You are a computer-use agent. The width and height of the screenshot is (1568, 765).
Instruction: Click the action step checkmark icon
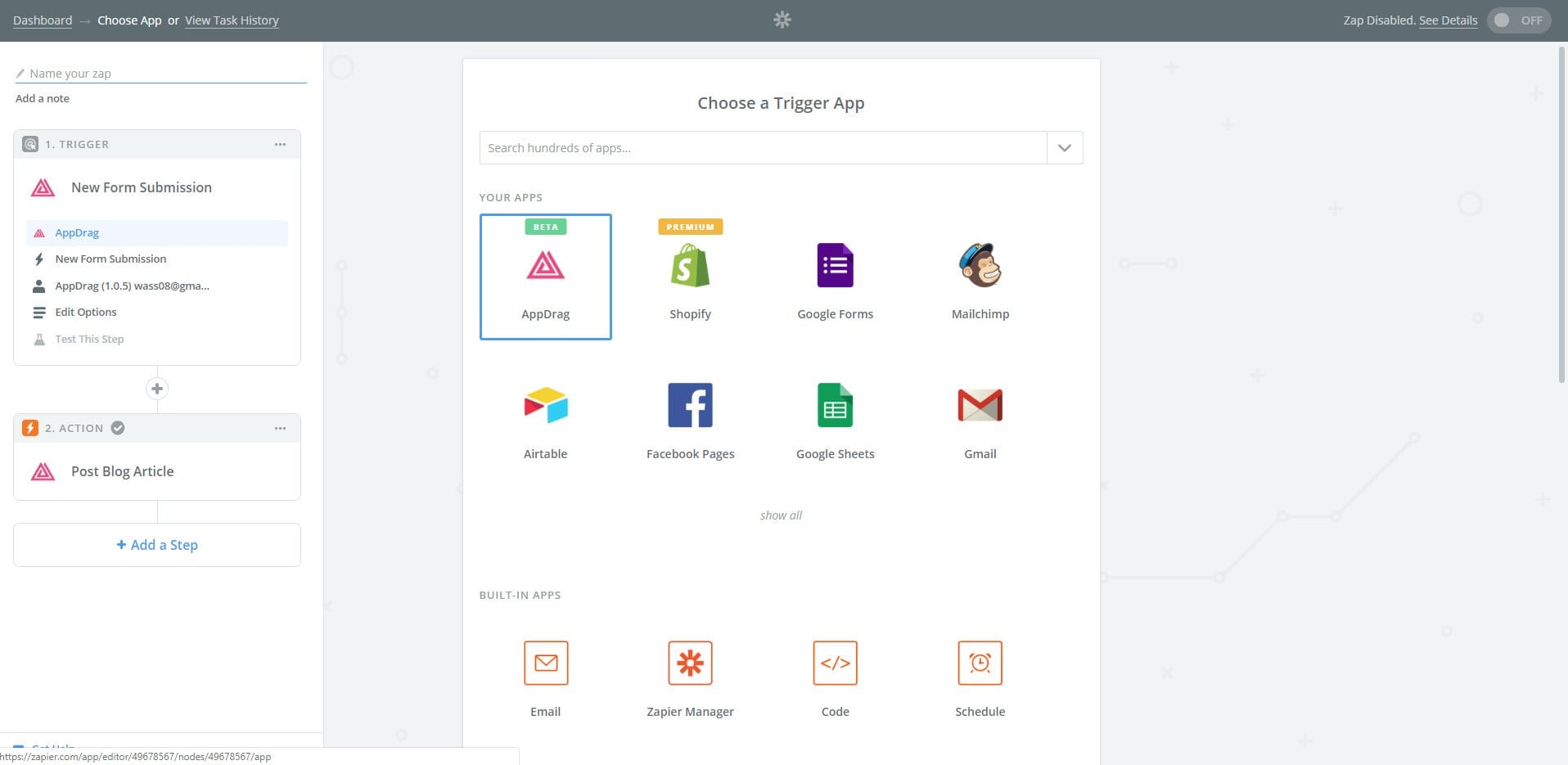tap(118, 428)
